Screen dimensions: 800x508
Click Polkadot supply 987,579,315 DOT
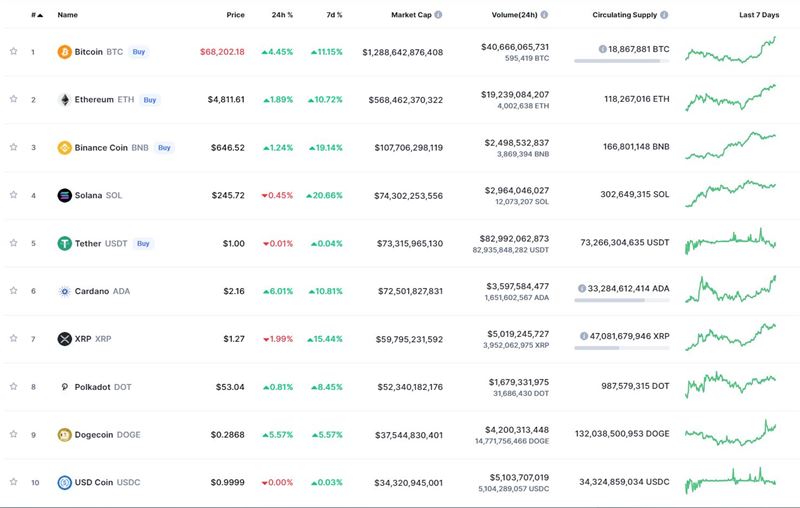635,386
